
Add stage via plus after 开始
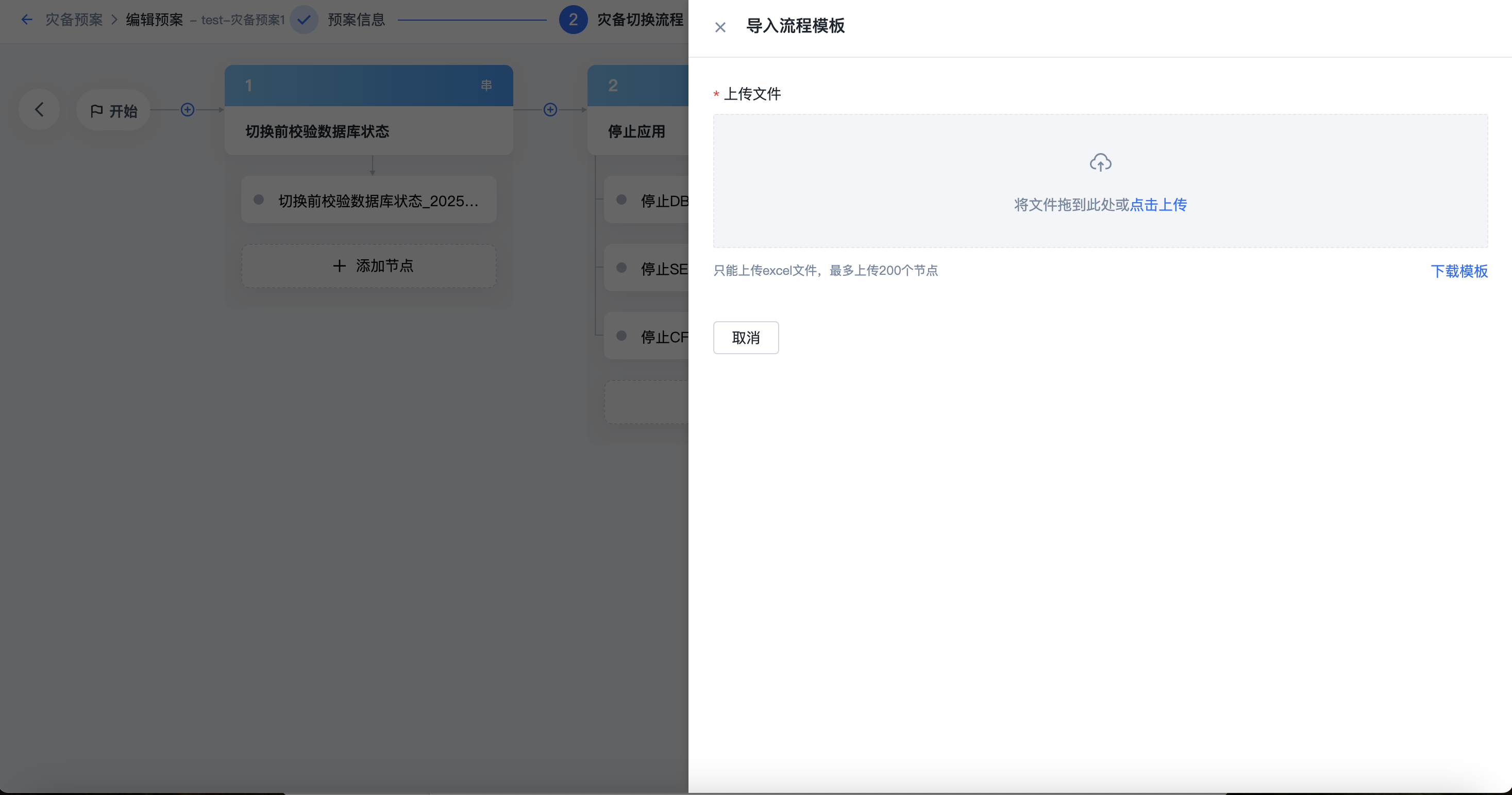tap(187, 110)
